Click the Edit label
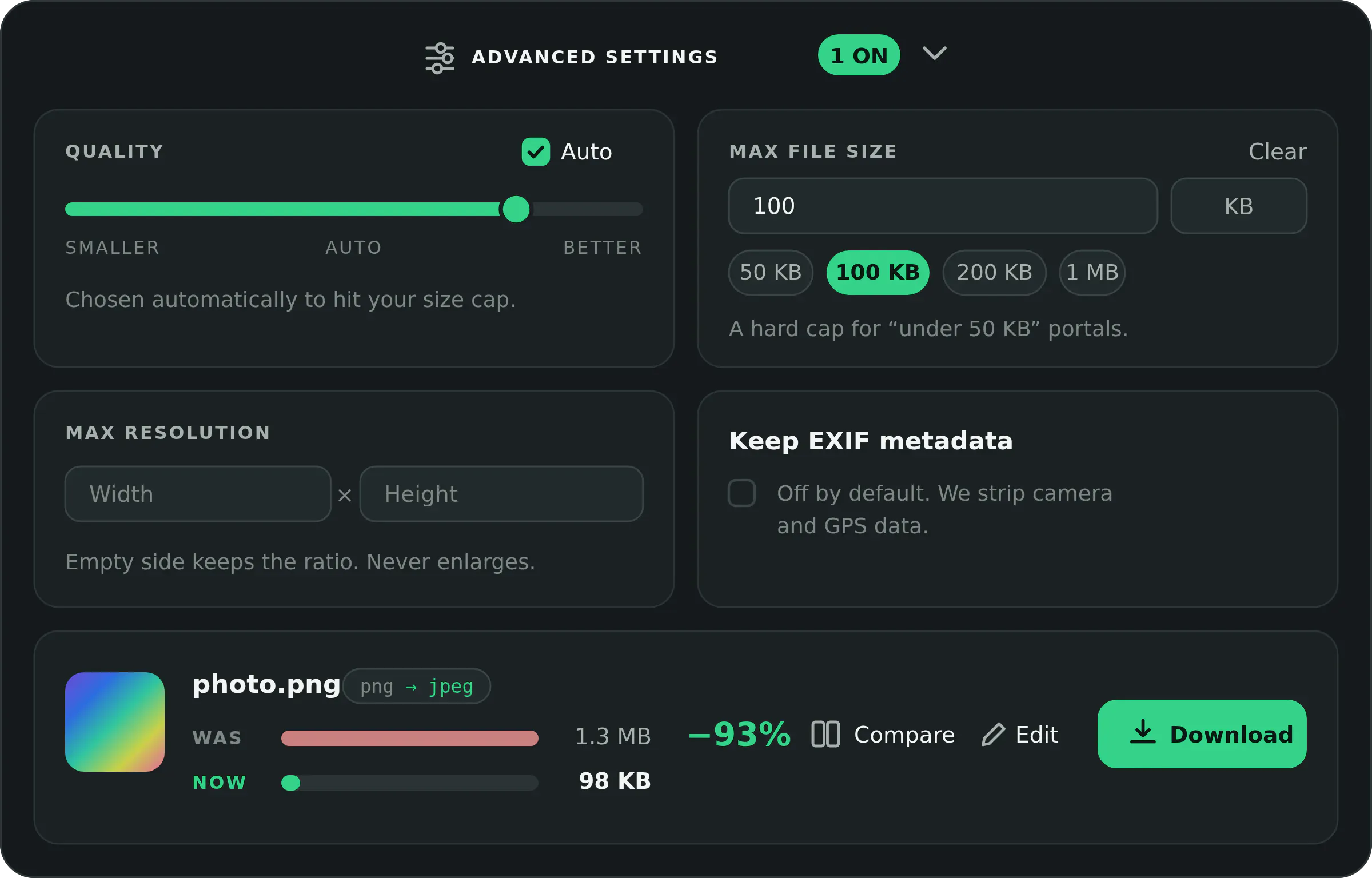 click(1036, 735)
